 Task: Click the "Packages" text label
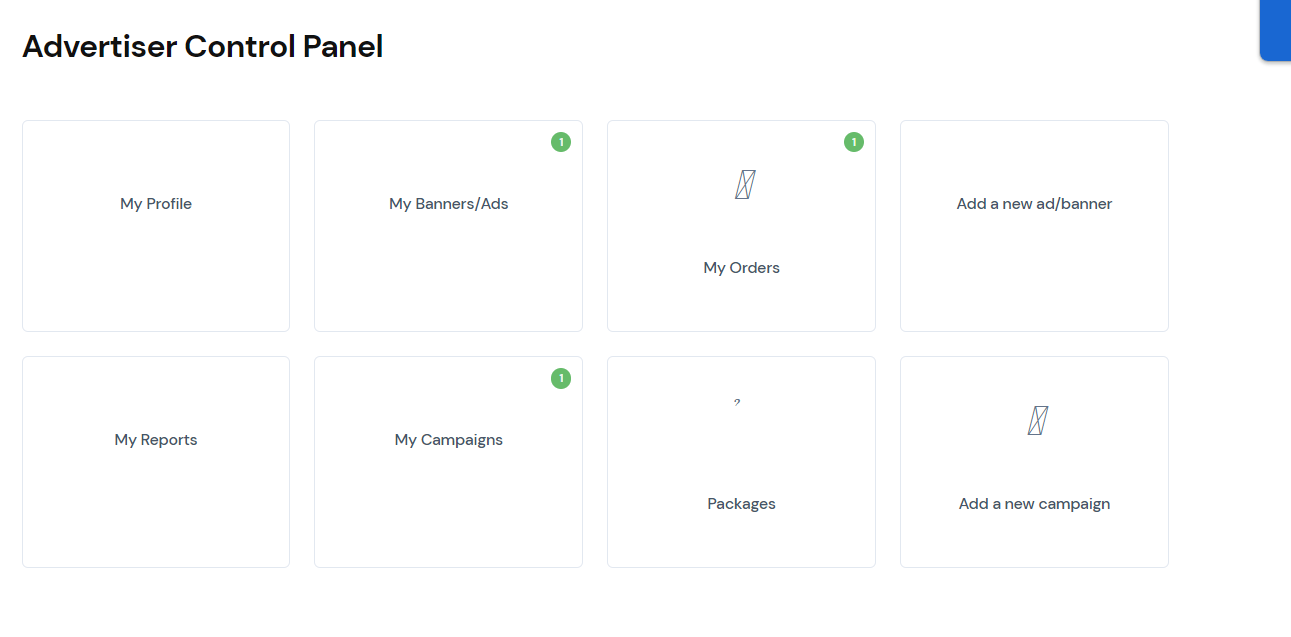click(741, 504)
